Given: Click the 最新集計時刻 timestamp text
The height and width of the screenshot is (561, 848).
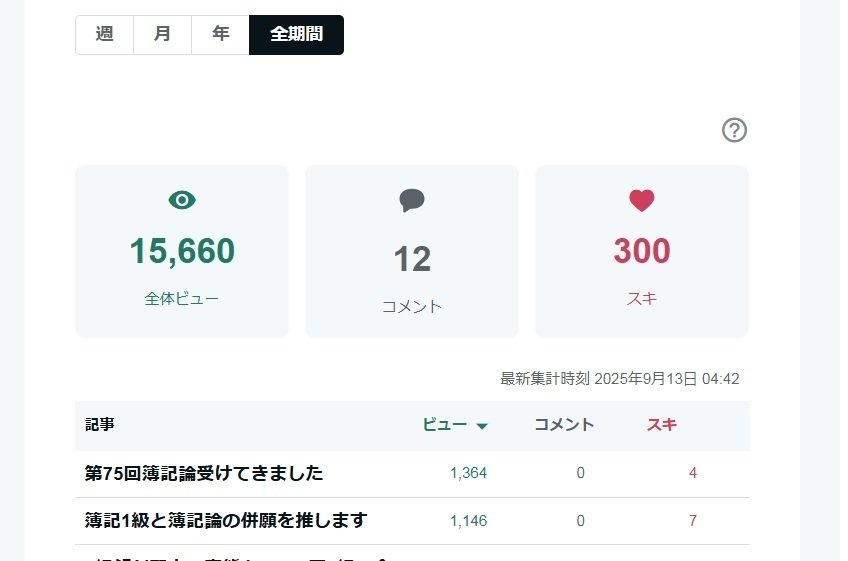Looking at the screenshot, I should (619, 379).
